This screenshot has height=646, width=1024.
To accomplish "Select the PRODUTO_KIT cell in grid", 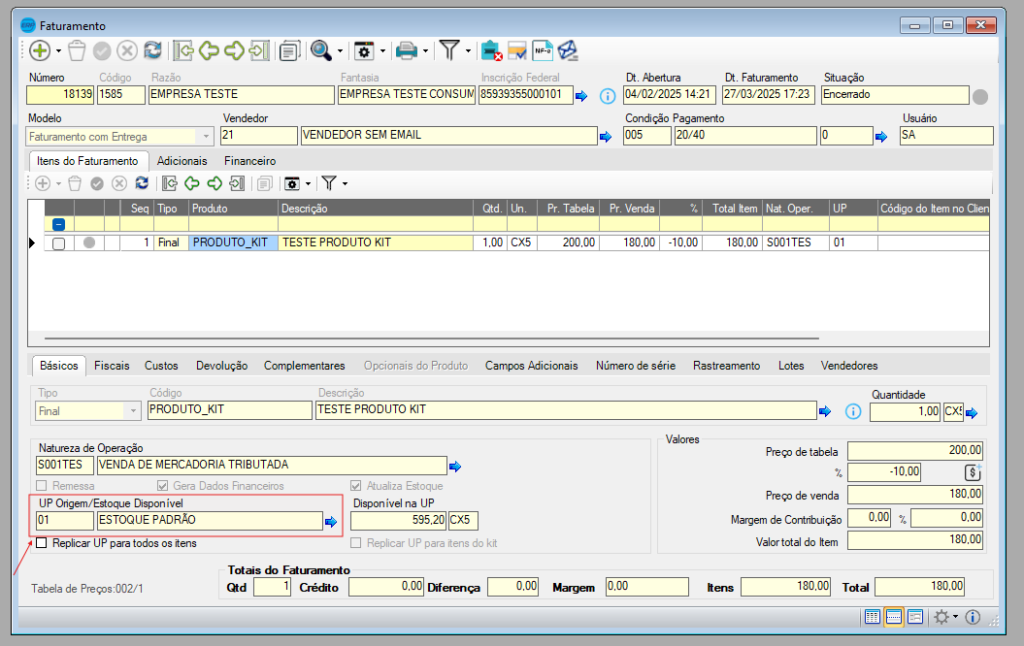I will 233,243.
